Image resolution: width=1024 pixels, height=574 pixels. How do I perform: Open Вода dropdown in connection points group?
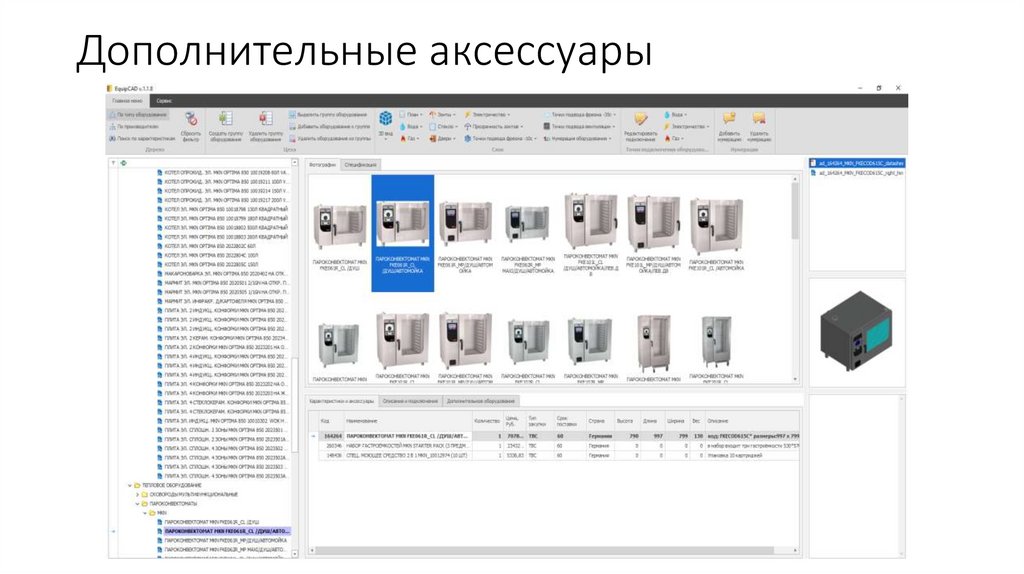pos(675,114)
